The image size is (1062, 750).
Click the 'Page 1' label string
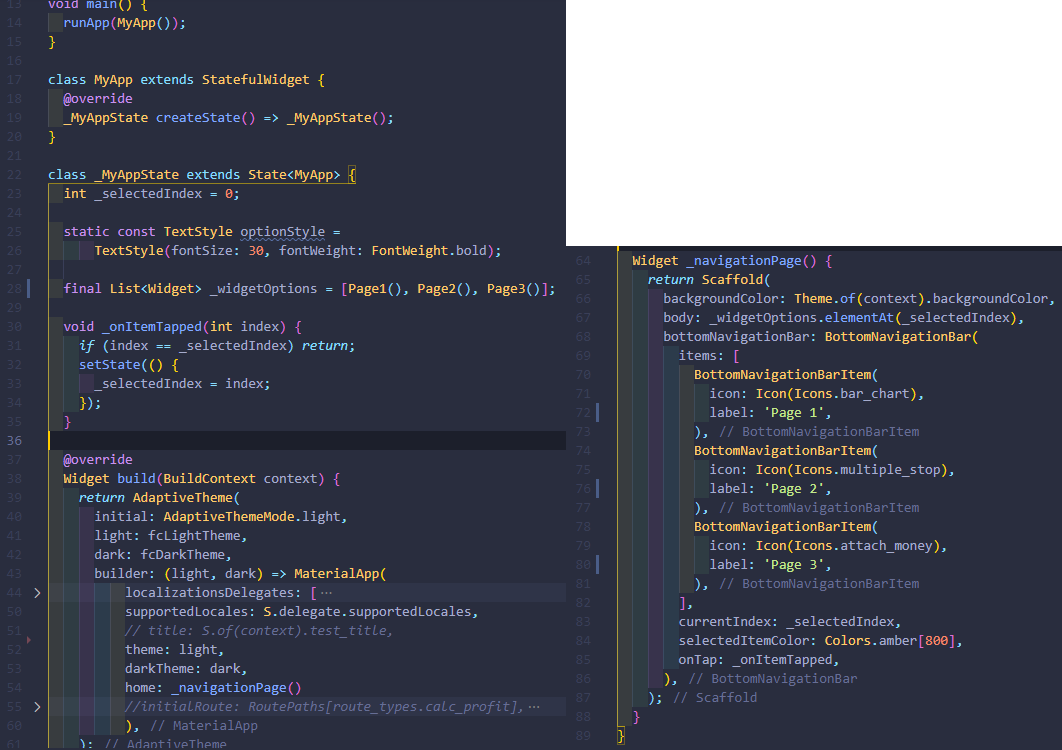tap(794, 413)
